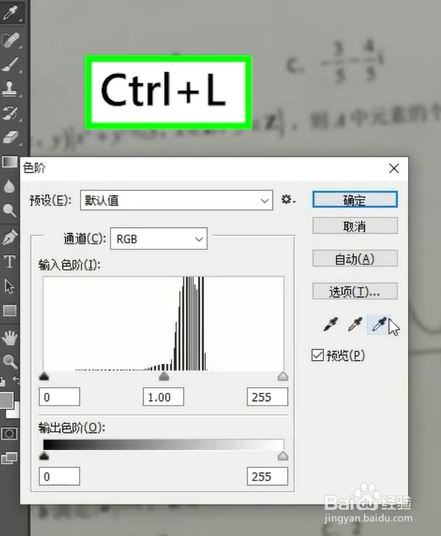Click the 输入色阶(I): label
The height and width of the screenshot is (536, 441).
point(70,265)
